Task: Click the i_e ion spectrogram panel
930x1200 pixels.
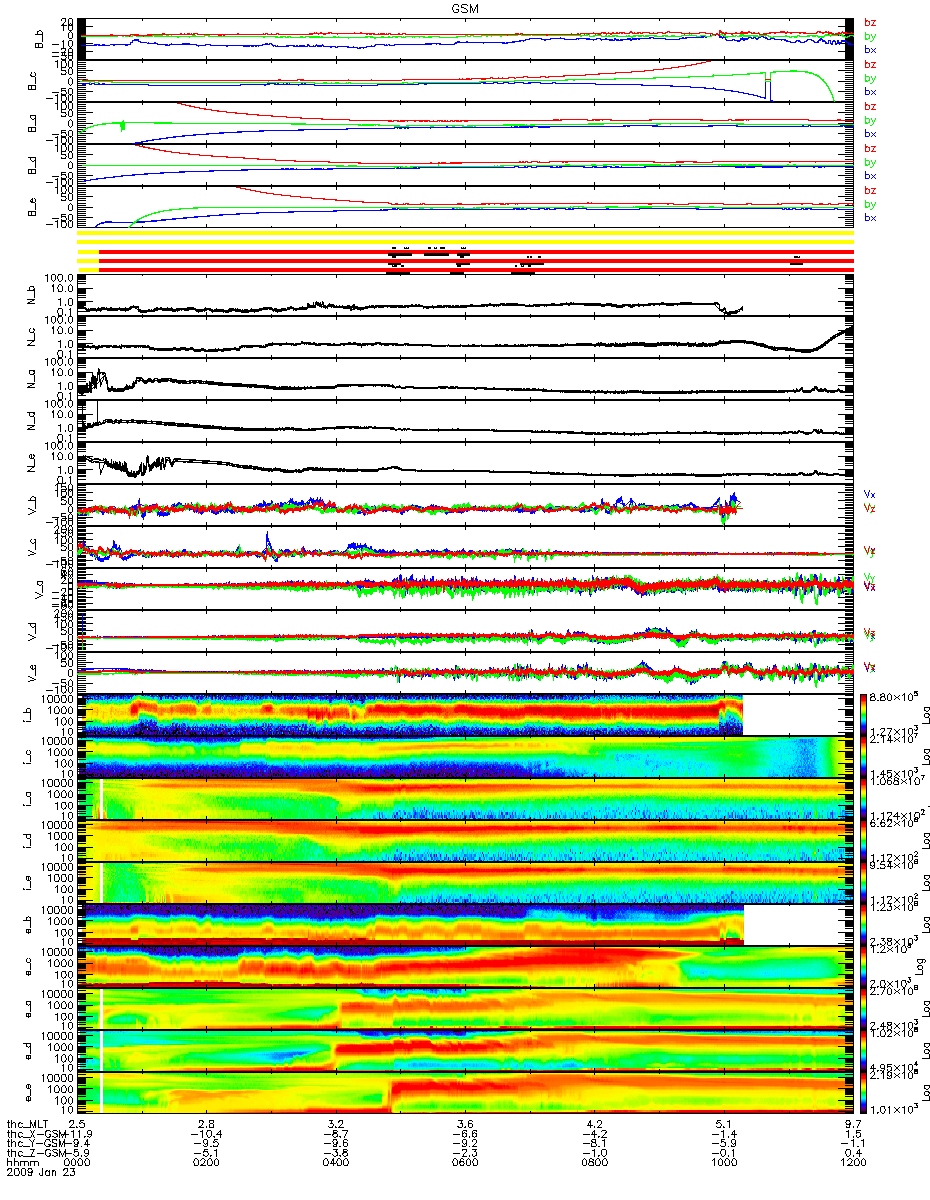Action: [466, 883]
